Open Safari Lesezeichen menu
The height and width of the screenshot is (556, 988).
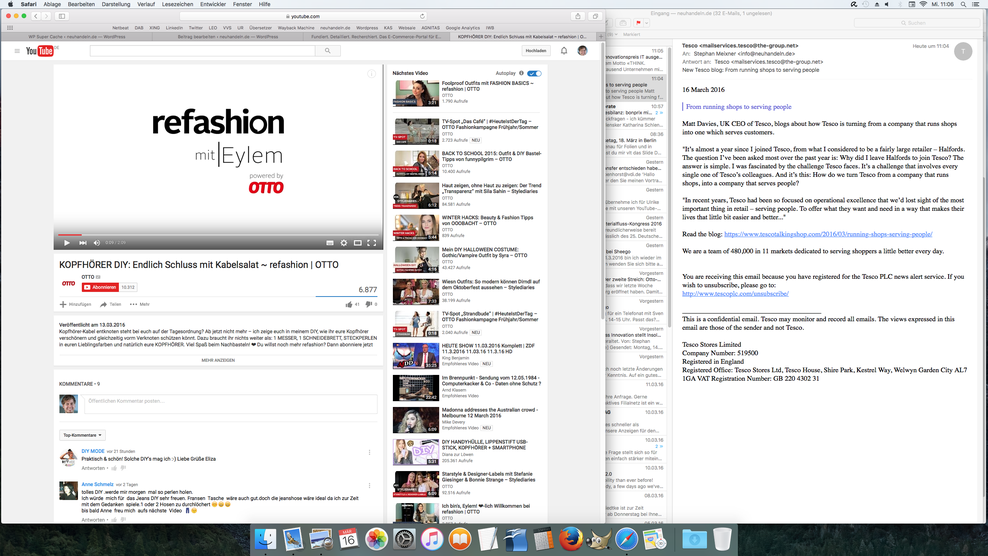pyautogui.click(x=177, y=4)
